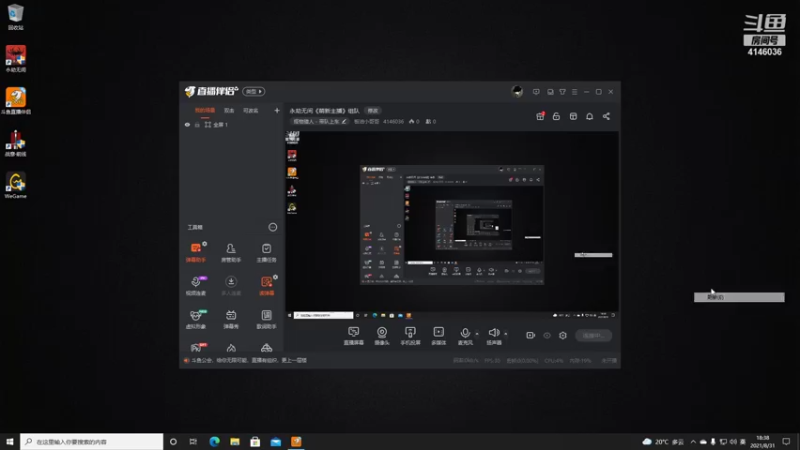Click the stream preview thumbnail area
Screen dimensions: 800x450
pos(452,225)
